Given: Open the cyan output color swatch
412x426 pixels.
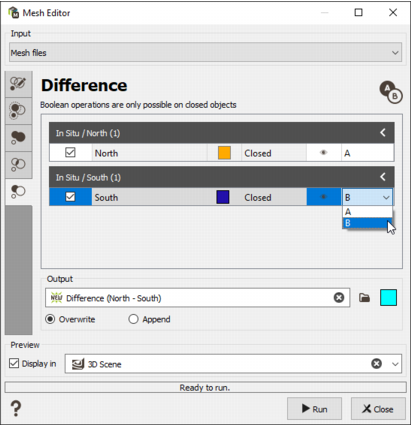Looking at the screenshot, I should tap(388, 298).
